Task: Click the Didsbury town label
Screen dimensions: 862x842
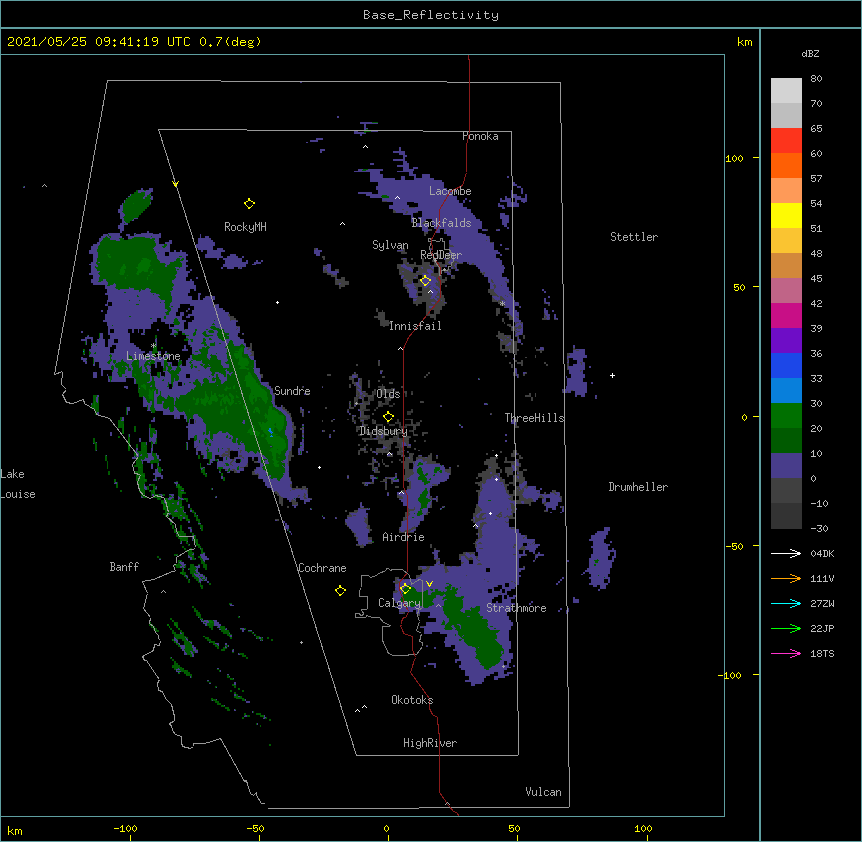Action: pos(384,431)
